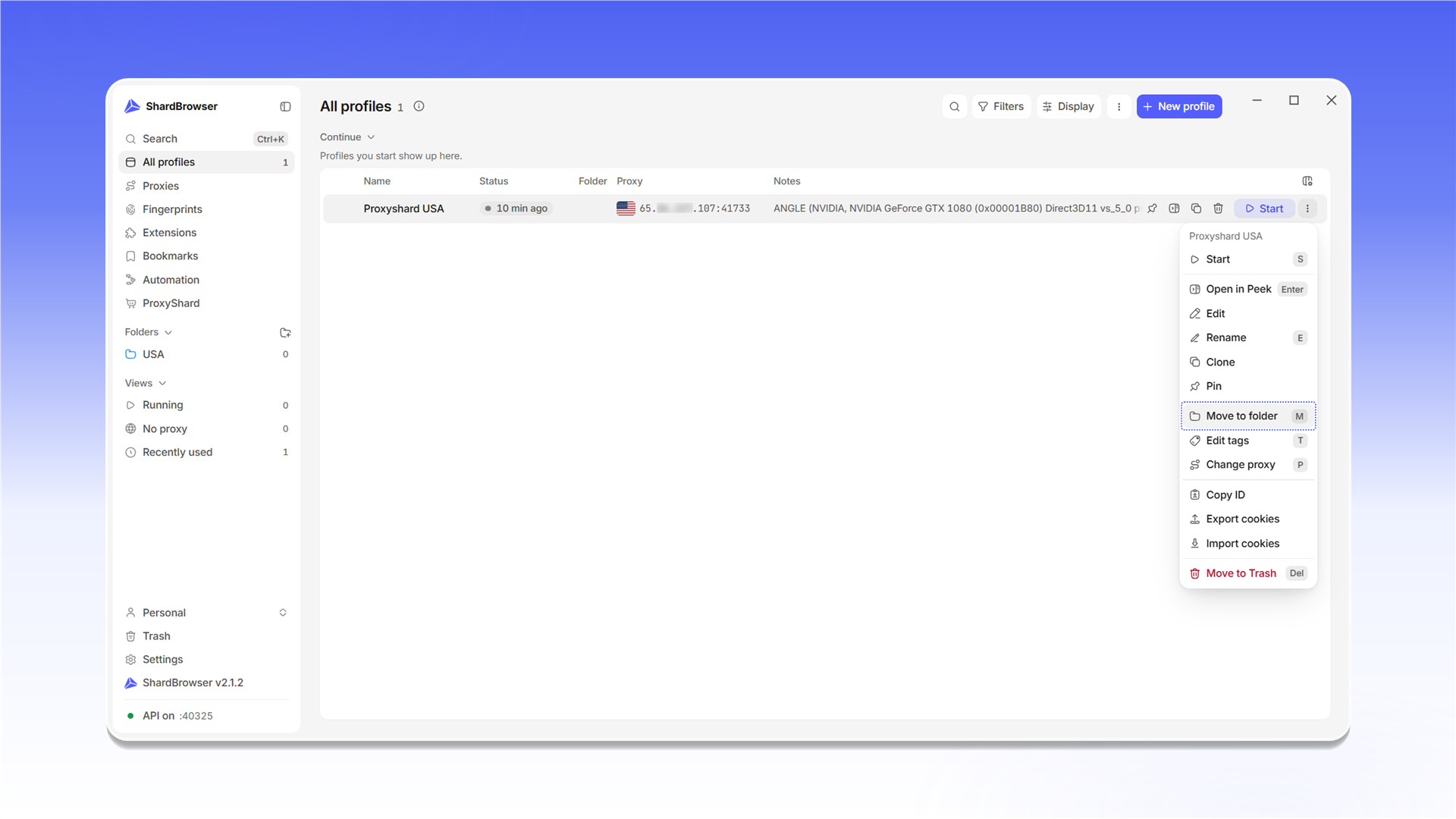1456x819 pixels.
Task: Click ShardBrowser v2.1.2 version entry
Action: (206, 683)
